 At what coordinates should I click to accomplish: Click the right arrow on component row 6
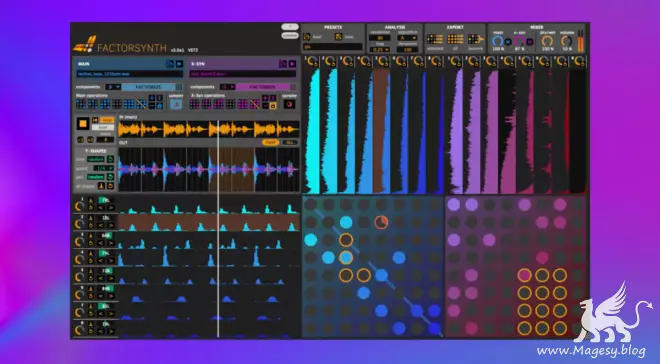pyautogui.click(x=111, y=295)
